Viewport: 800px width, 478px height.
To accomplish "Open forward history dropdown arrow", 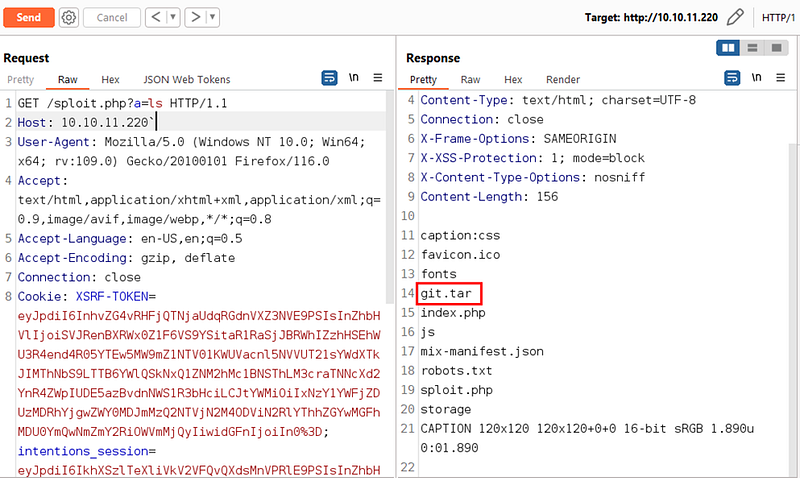I will pyautogui.click(x=213, y=17).
